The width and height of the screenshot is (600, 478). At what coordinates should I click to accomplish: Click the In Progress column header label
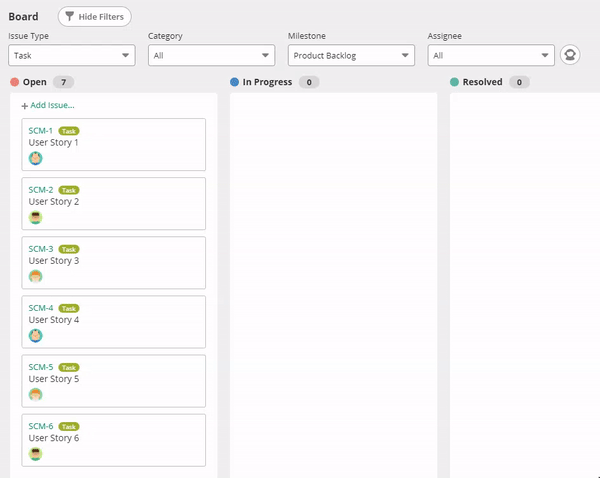pyautogui.click(x=267, y=82)
